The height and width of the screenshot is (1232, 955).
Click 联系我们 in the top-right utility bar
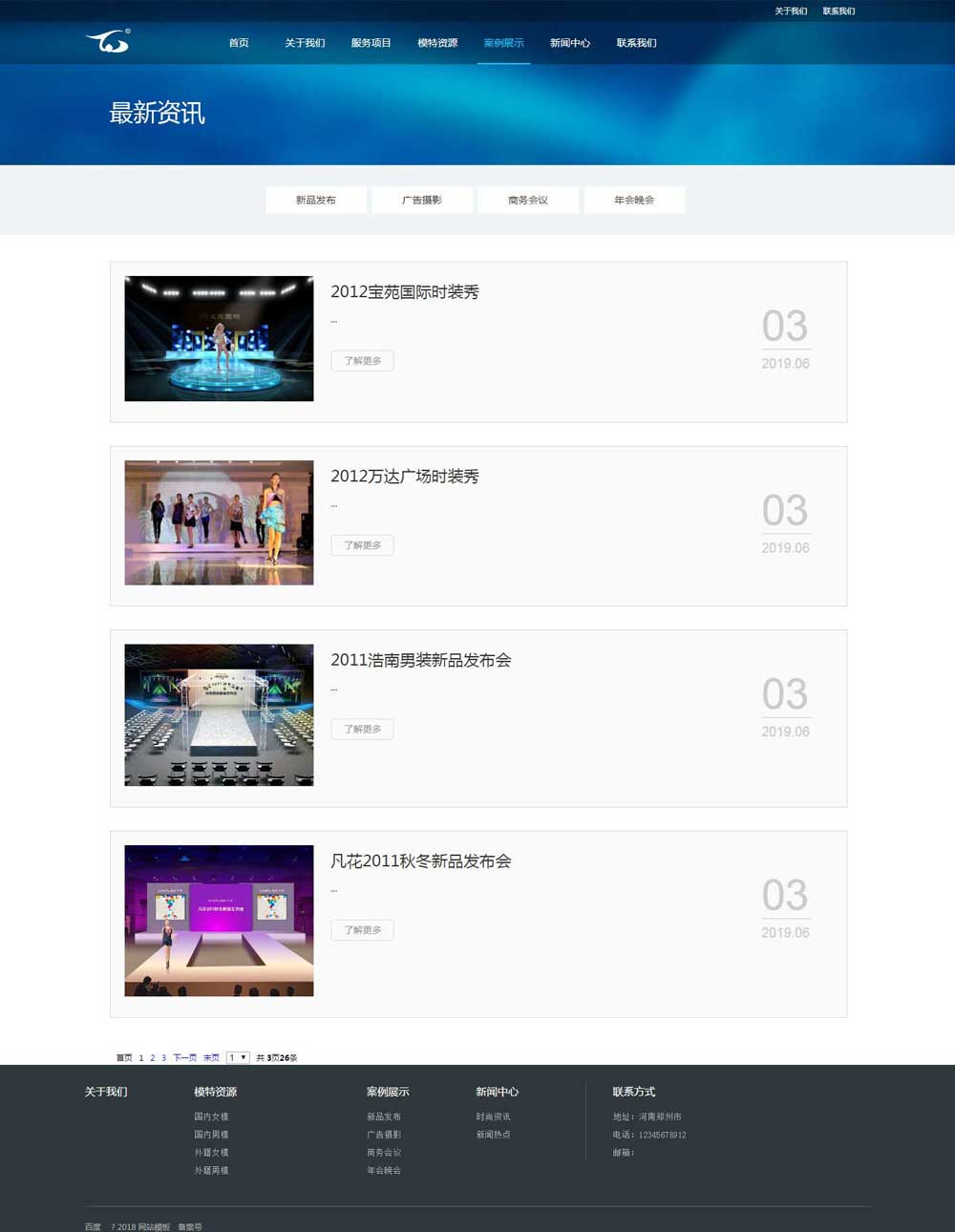click(838, 11)
